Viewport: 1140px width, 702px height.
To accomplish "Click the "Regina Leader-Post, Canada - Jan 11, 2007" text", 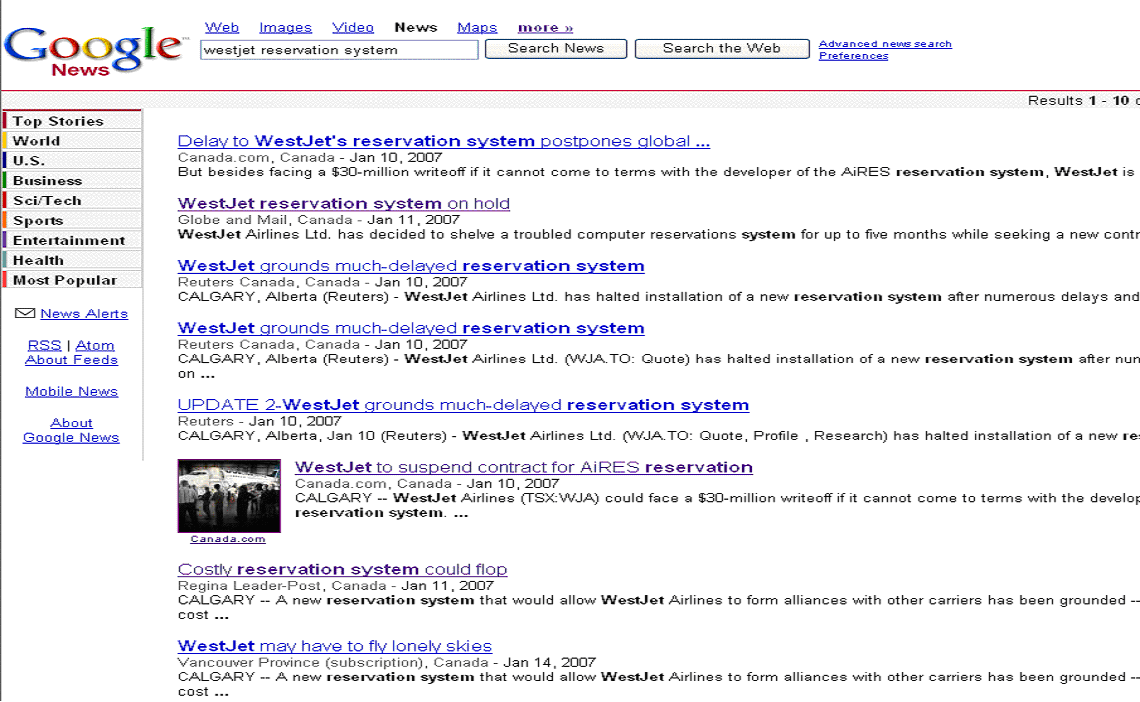I will tap(336, 586).
